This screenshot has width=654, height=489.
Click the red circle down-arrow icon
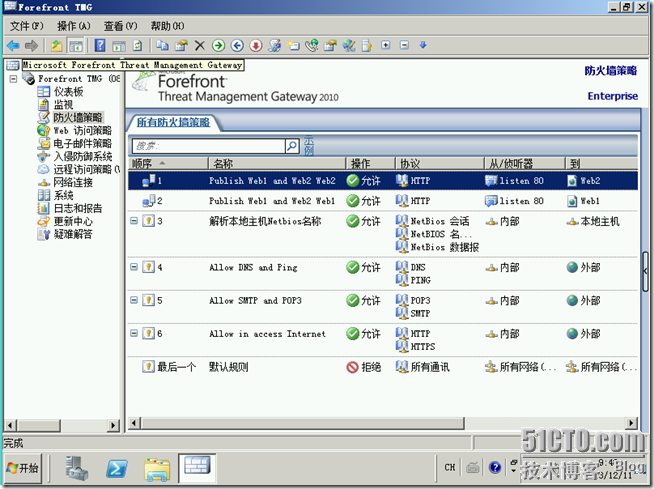[256, 45]
